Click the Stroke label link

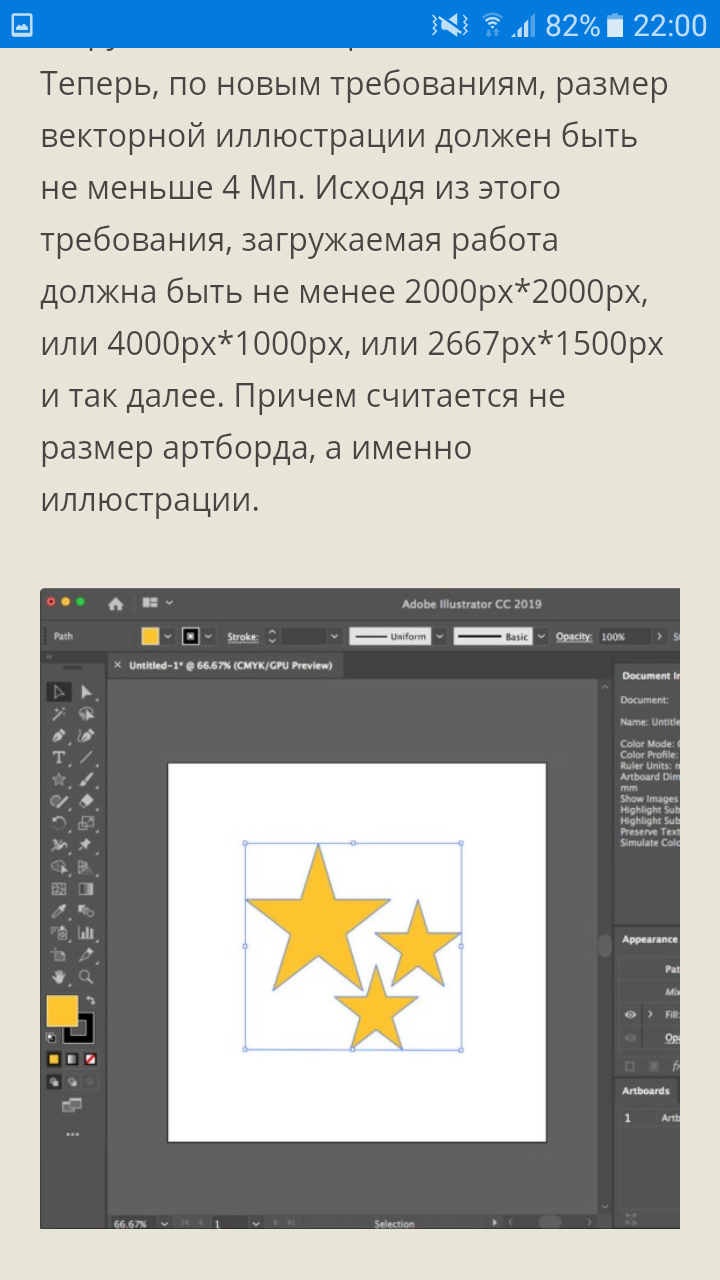pos(243,636)
